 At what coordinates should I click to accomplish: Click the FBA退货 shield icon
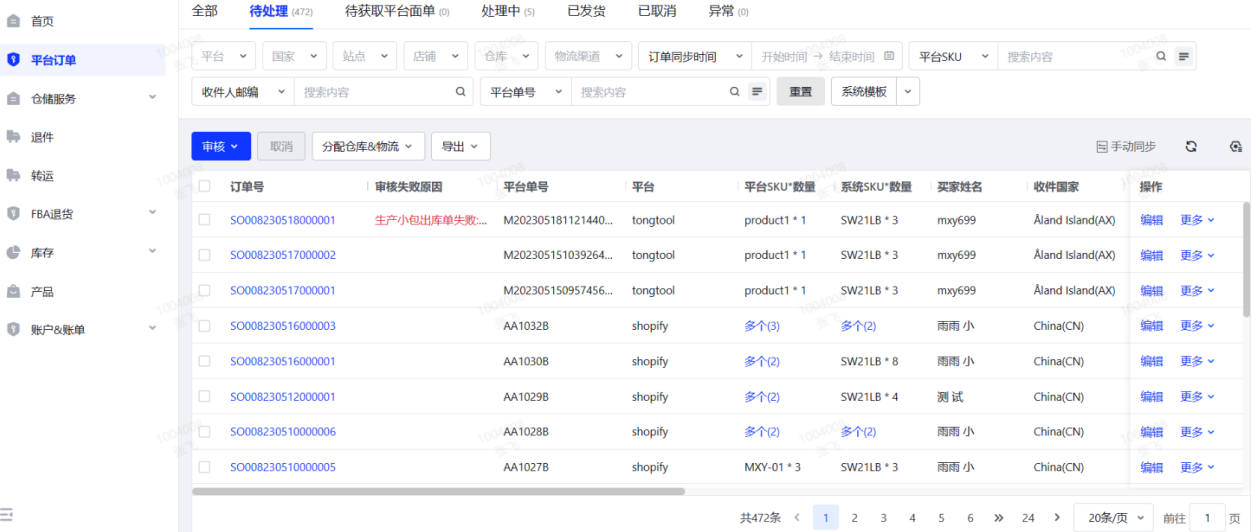[13, 213]
